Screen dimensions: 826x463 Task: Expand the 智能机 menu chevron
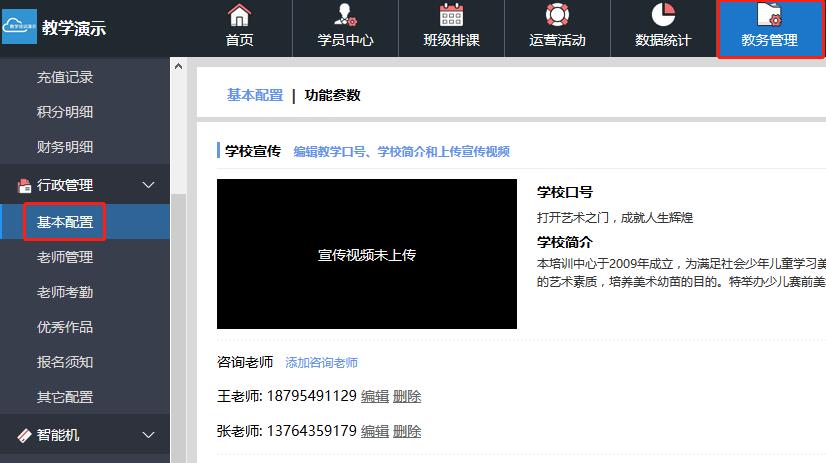(x=149, y=435)
